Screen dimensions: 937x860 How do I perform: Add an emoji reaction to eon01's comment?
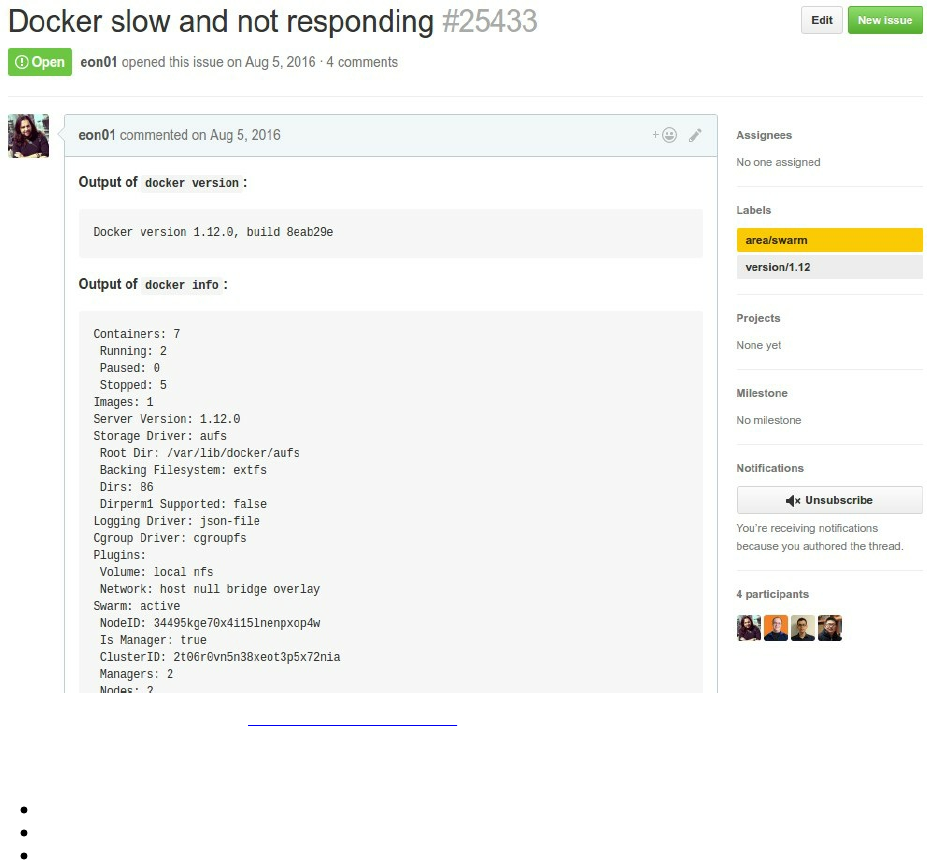[x=665, y=135]
